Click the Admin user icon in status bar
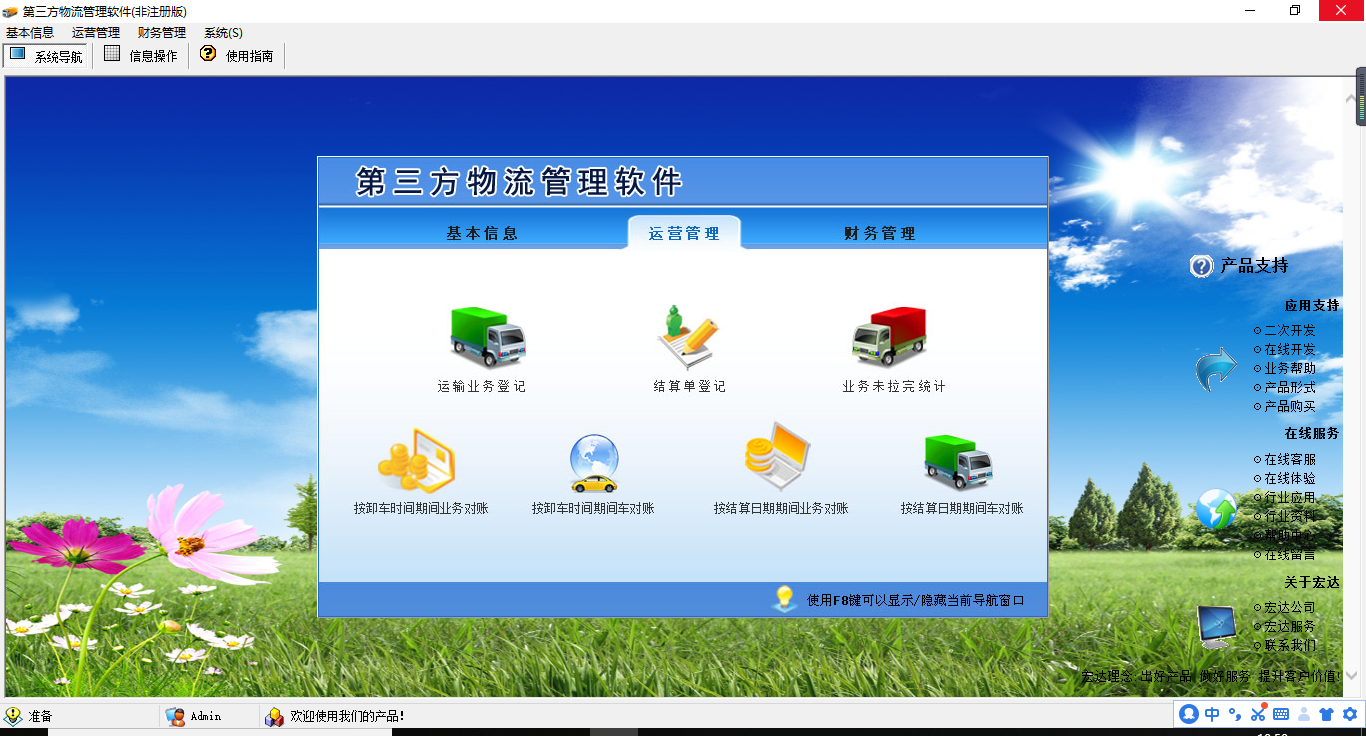1366x736 pixels. [175, 716]
